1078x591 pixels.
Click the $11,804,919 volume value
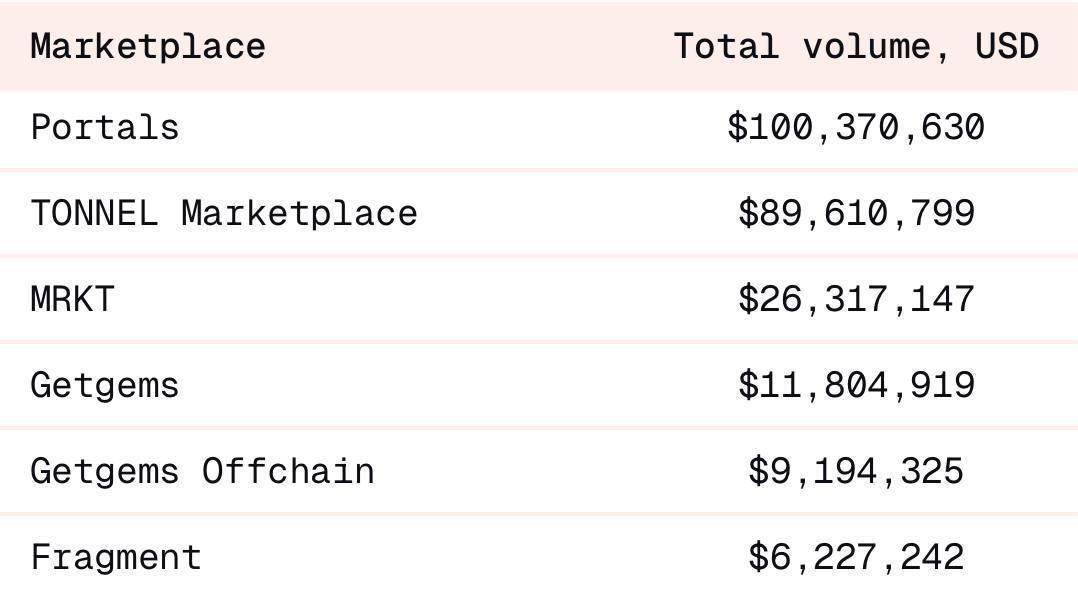coord(856,385)
